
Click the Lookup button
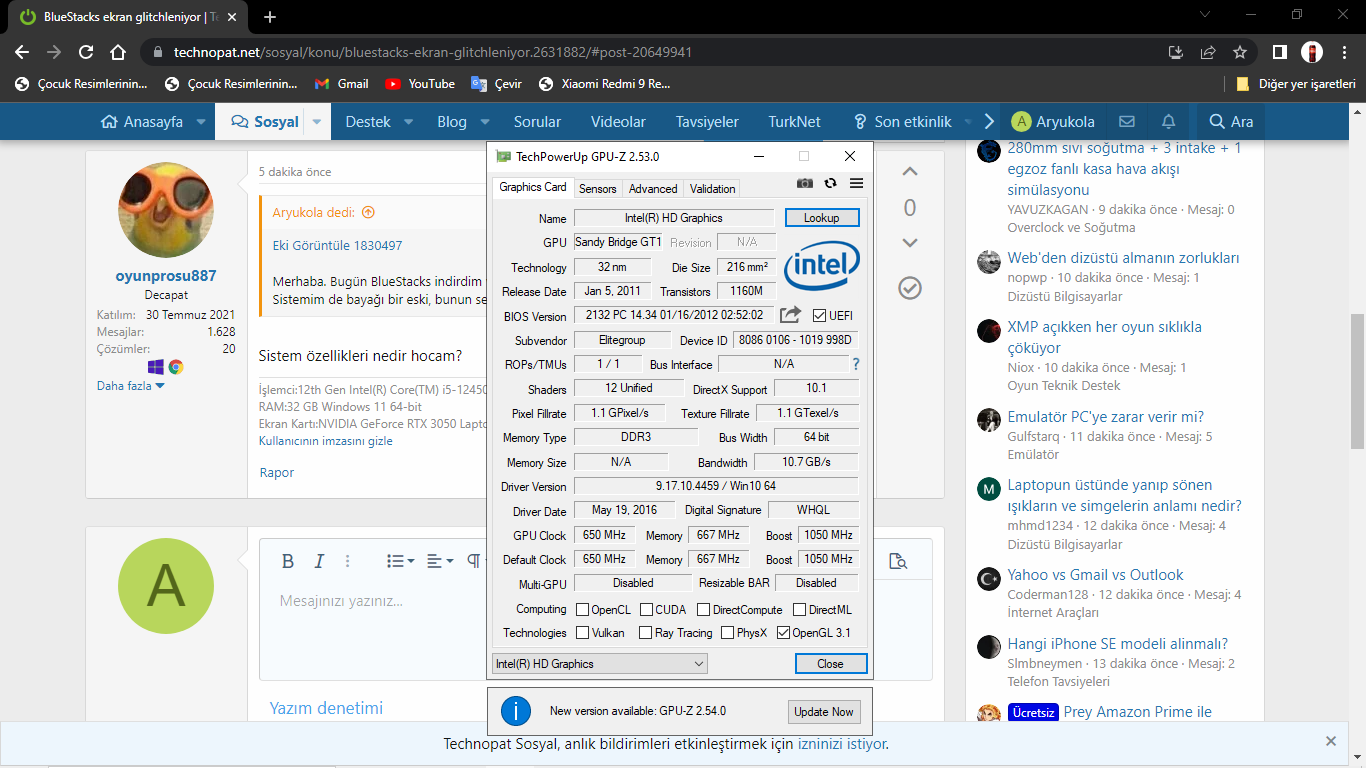coord(822,218)
